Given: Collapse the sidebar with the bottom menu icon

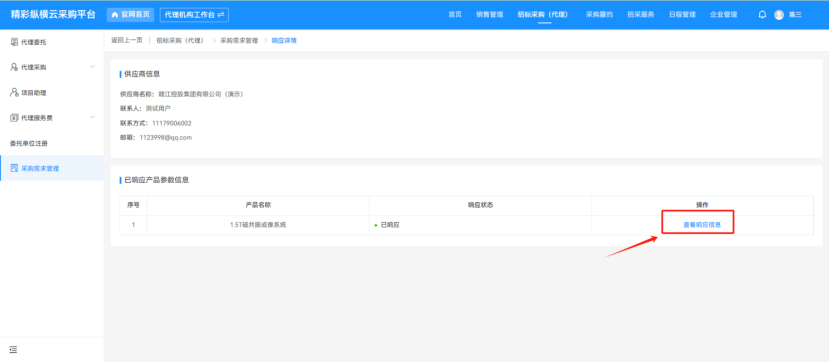Looking at the screenshot, I should [x=14, y=349].
